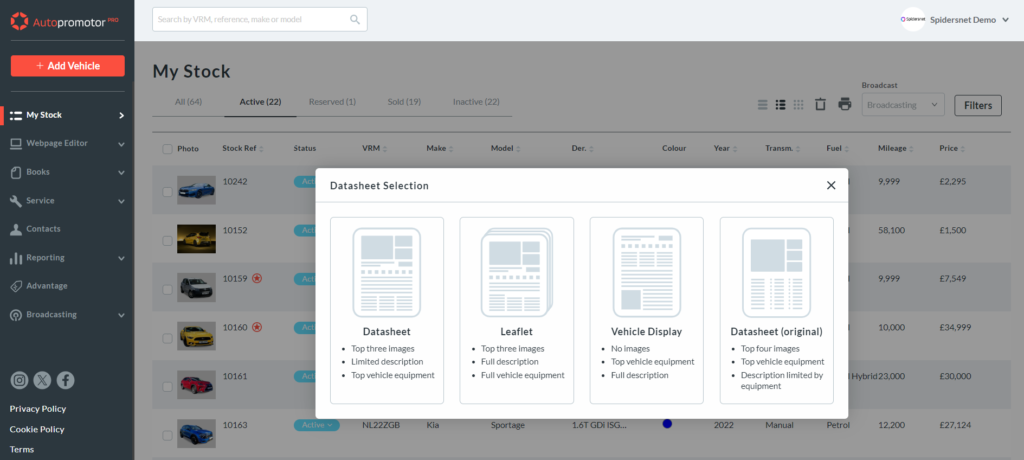
Task: Close the Datasheet Selection dialog
Action: [831, 185]
